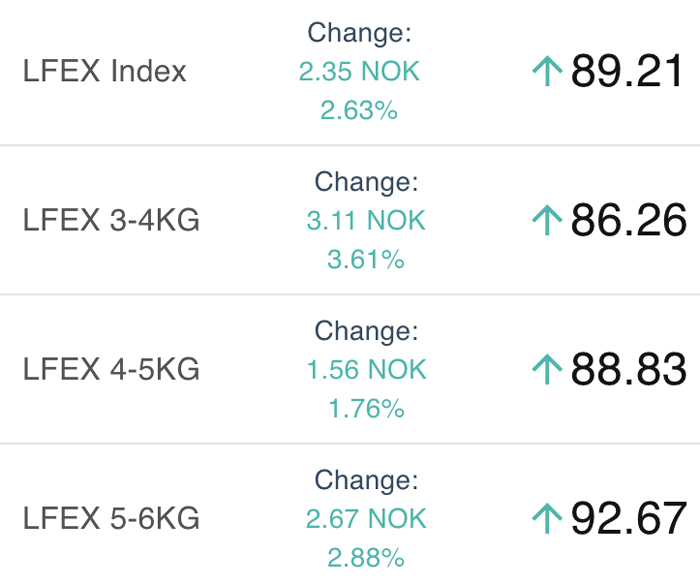Select the LFEX 3-4KG row label
700x585 pixels.
click(x=111, y=220)
